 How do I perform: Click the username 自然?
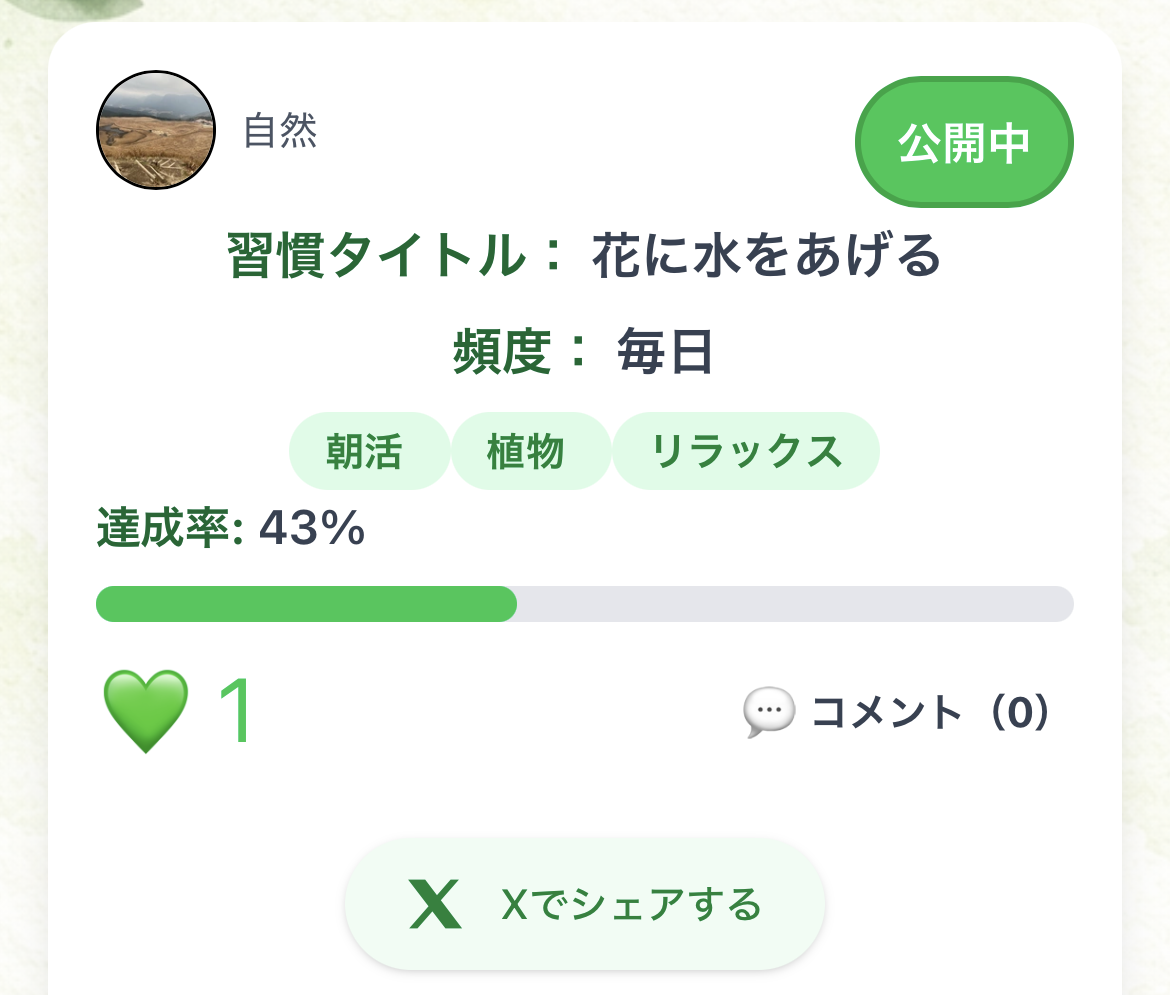pyautogui.click(x=281, y=131)
